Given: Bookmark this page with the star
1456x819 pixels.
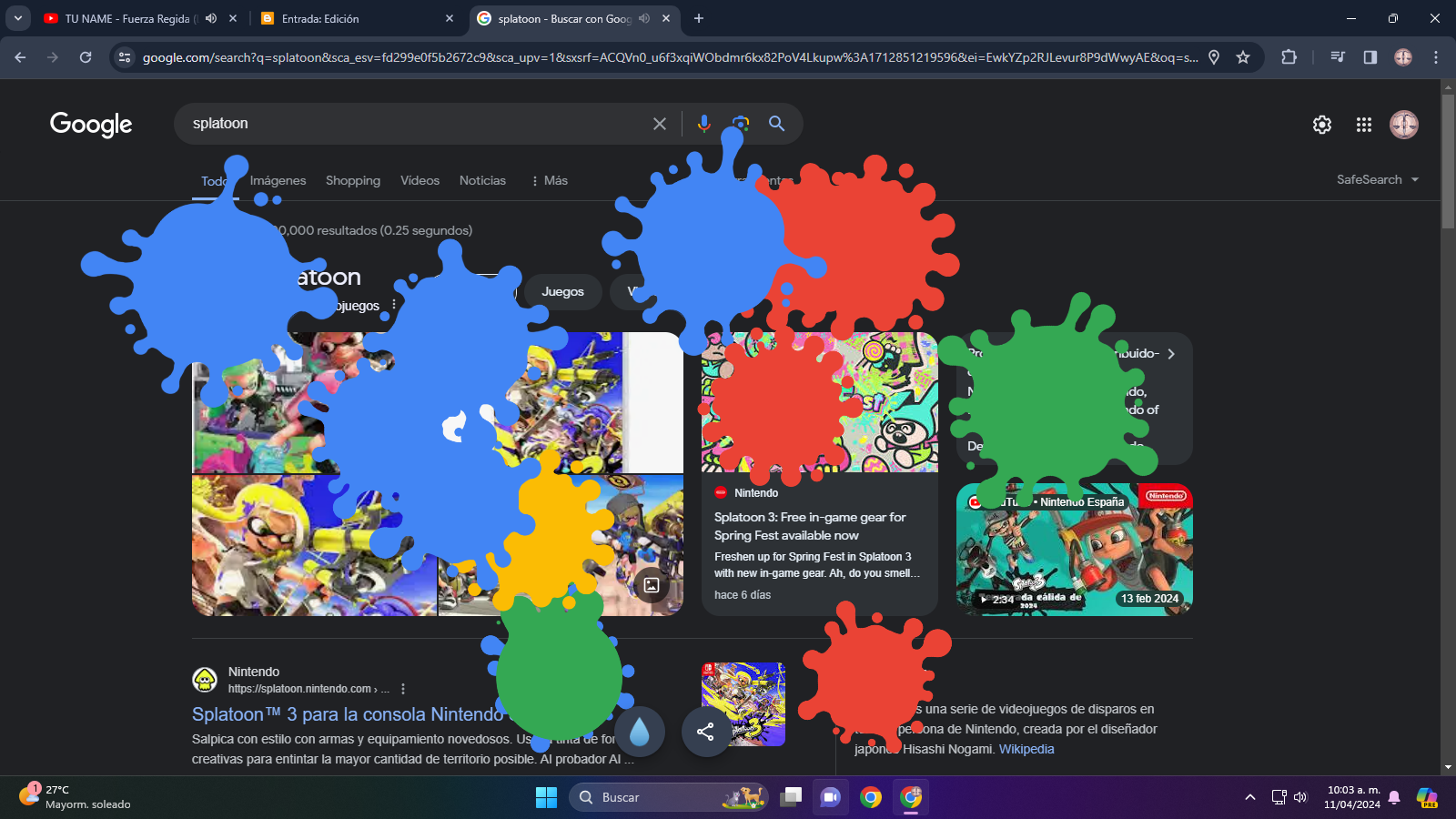Looking at the screenshot, I should 1243,57.
